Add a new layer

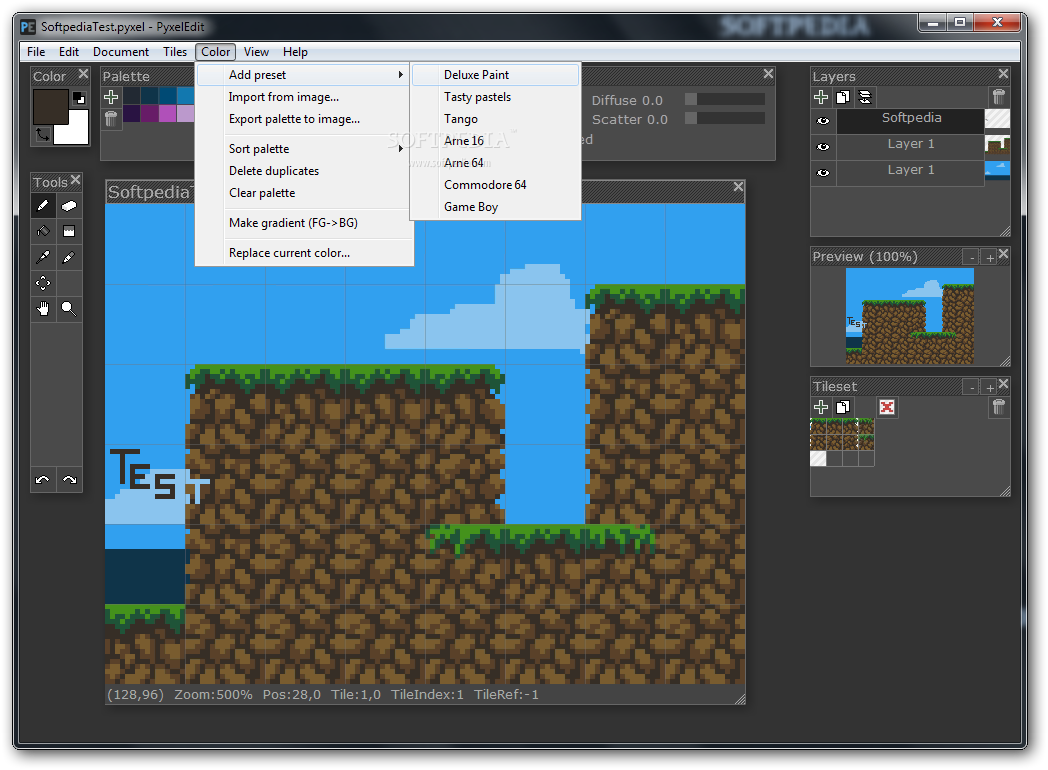pyautogui.click(x=821, y=97)
